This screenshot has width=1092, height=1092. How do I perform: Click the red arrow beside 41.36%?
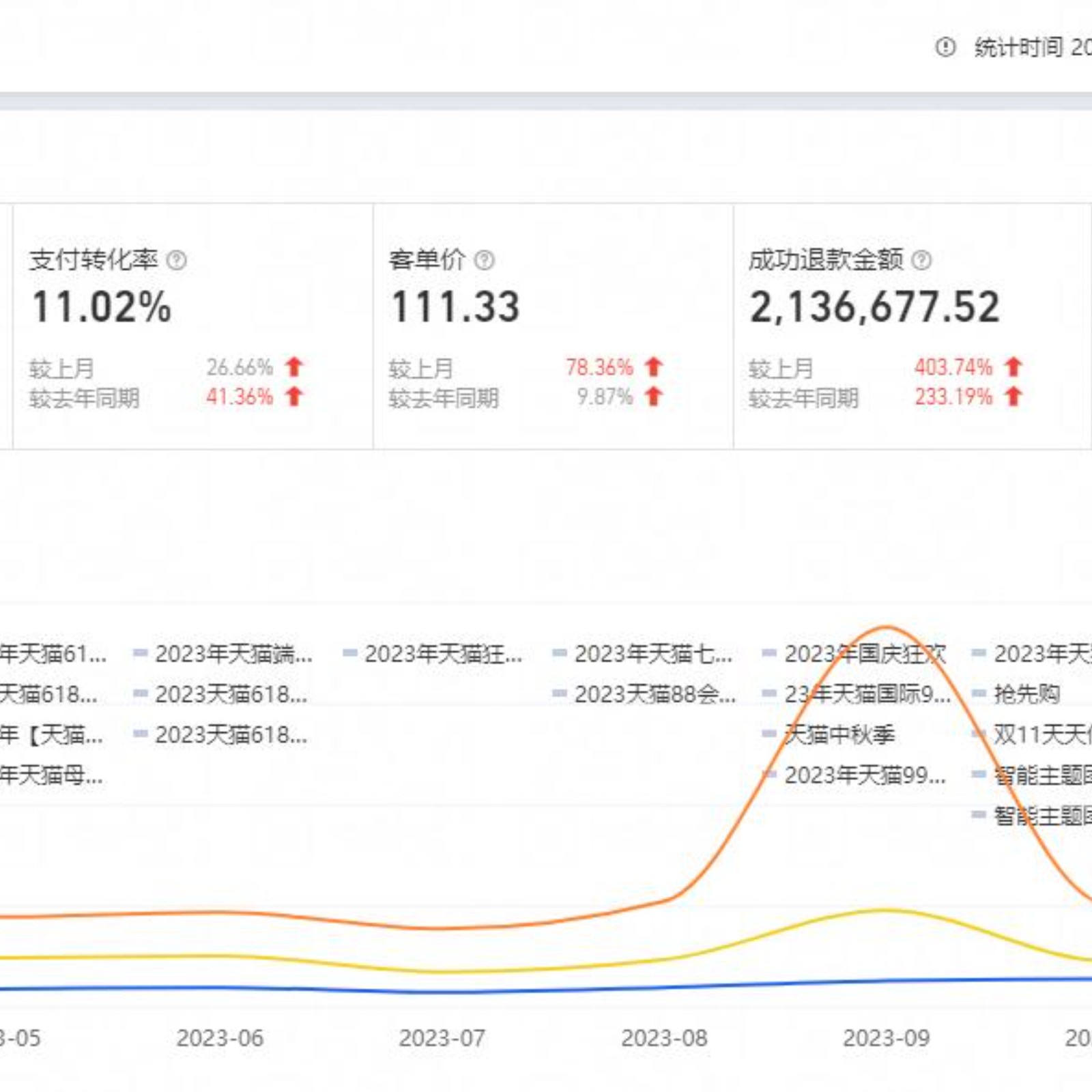(x=294, y=397)
